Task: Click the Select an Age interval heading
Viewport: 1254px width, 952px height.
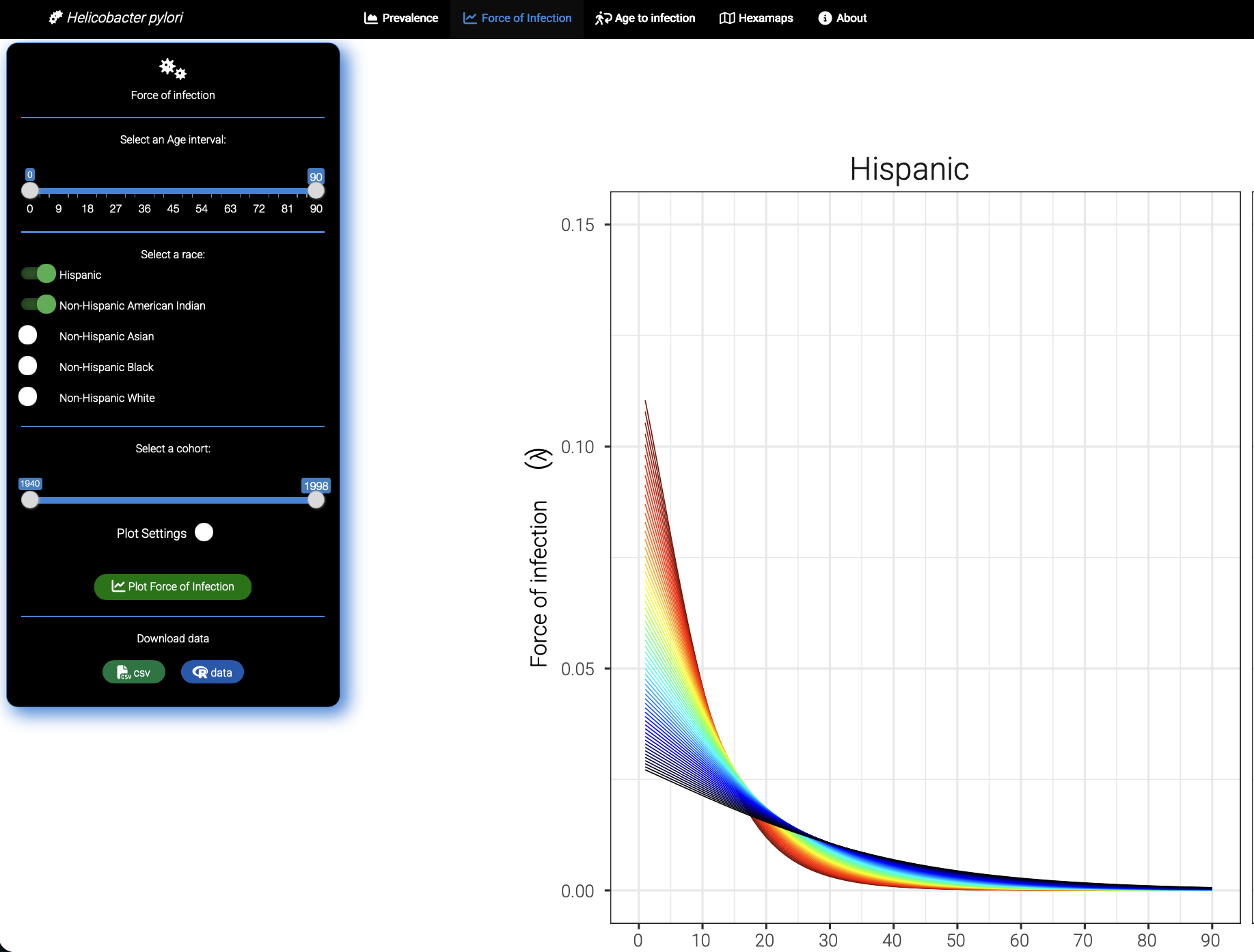Action: (173, 139)
